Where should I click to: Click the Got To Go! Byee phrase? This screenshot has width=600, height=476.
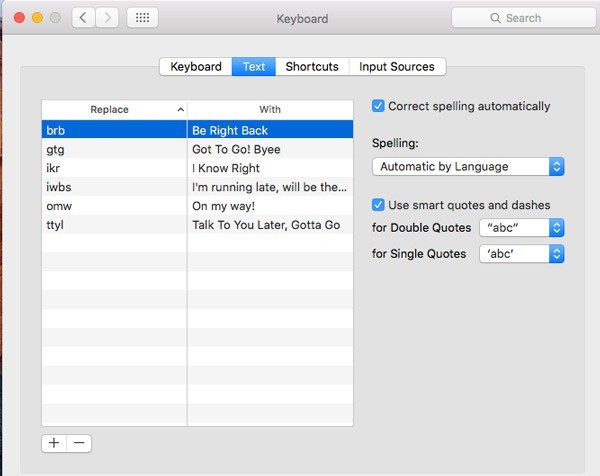click(x=236, y=149)
